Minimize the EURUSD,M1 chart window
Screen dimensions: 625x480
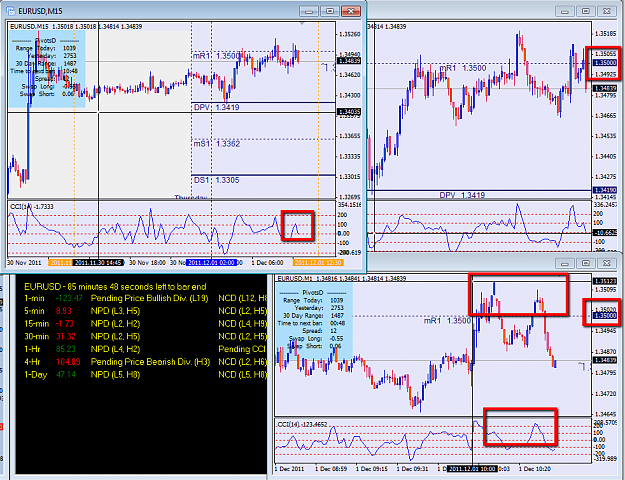[565, 263]
